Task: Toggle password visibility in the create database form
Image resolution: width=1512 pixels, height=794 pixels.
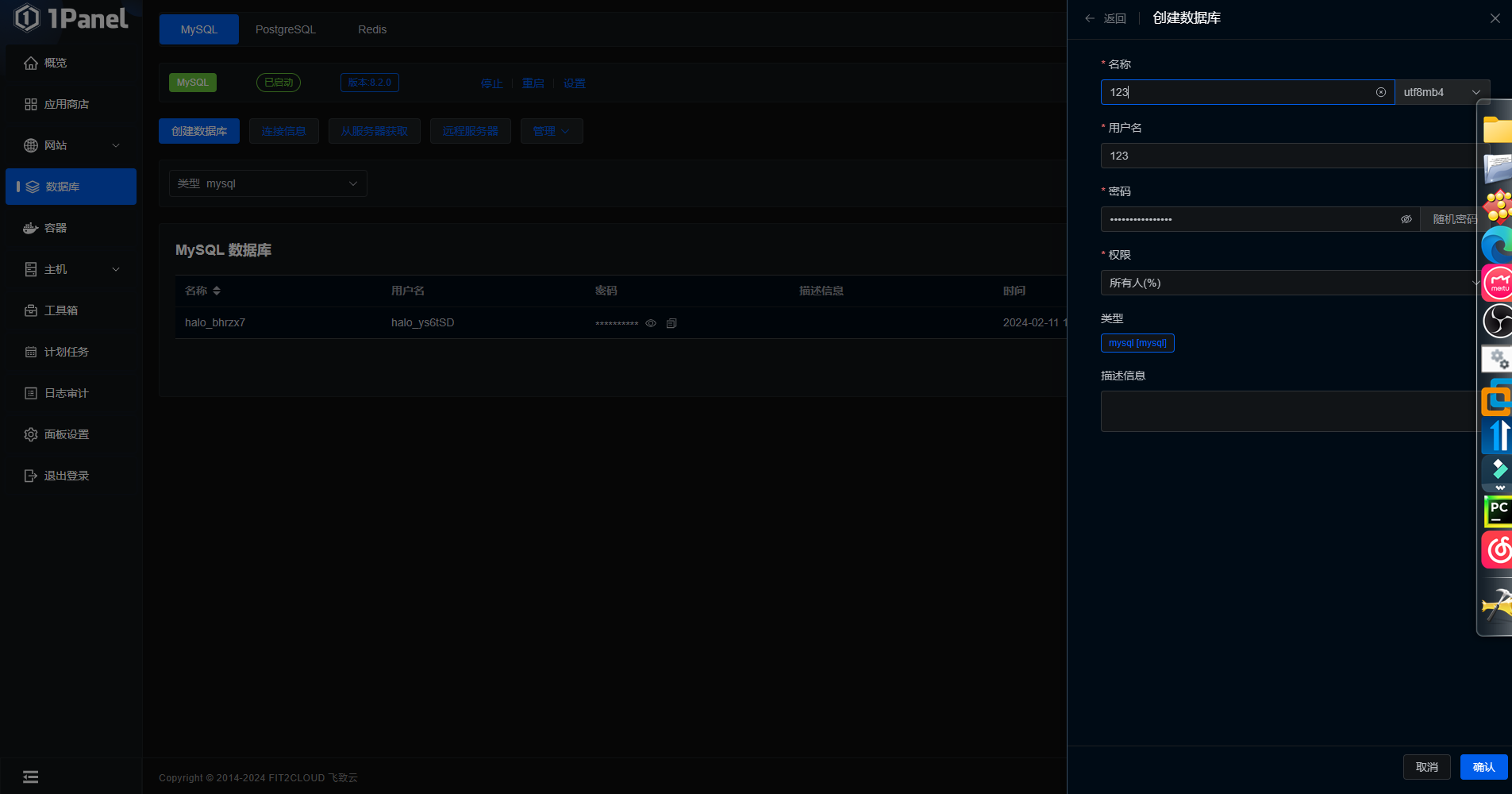Action: tap(1406, 219)
